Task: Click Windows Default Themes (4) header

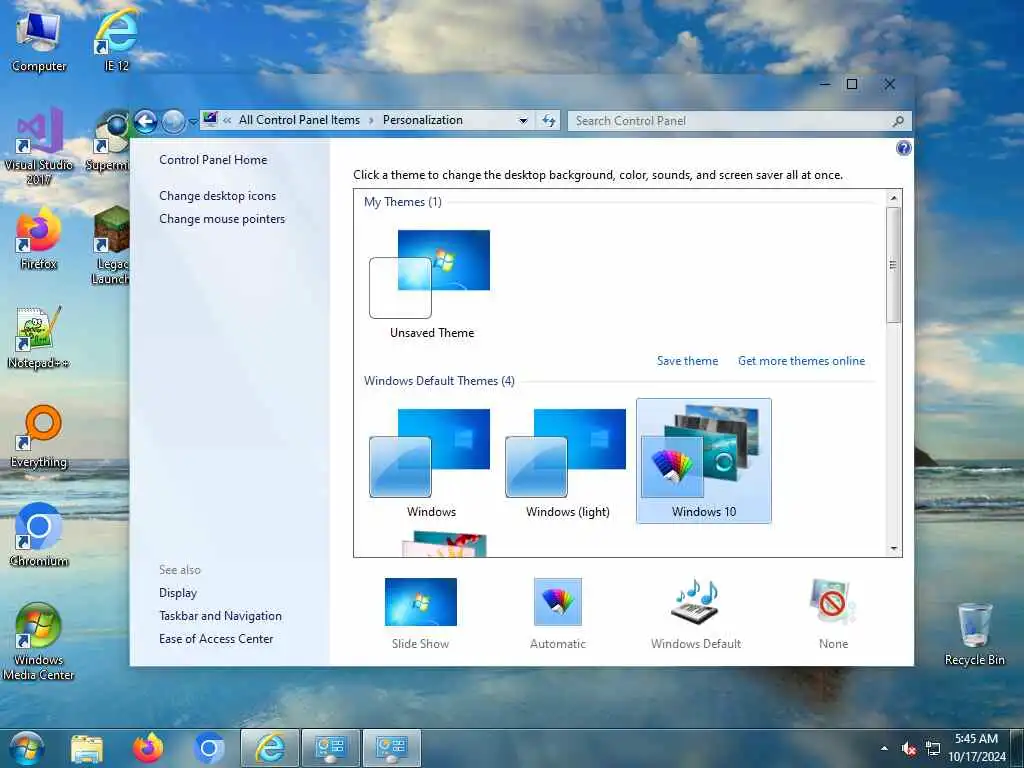Action: tap(439, 381)
